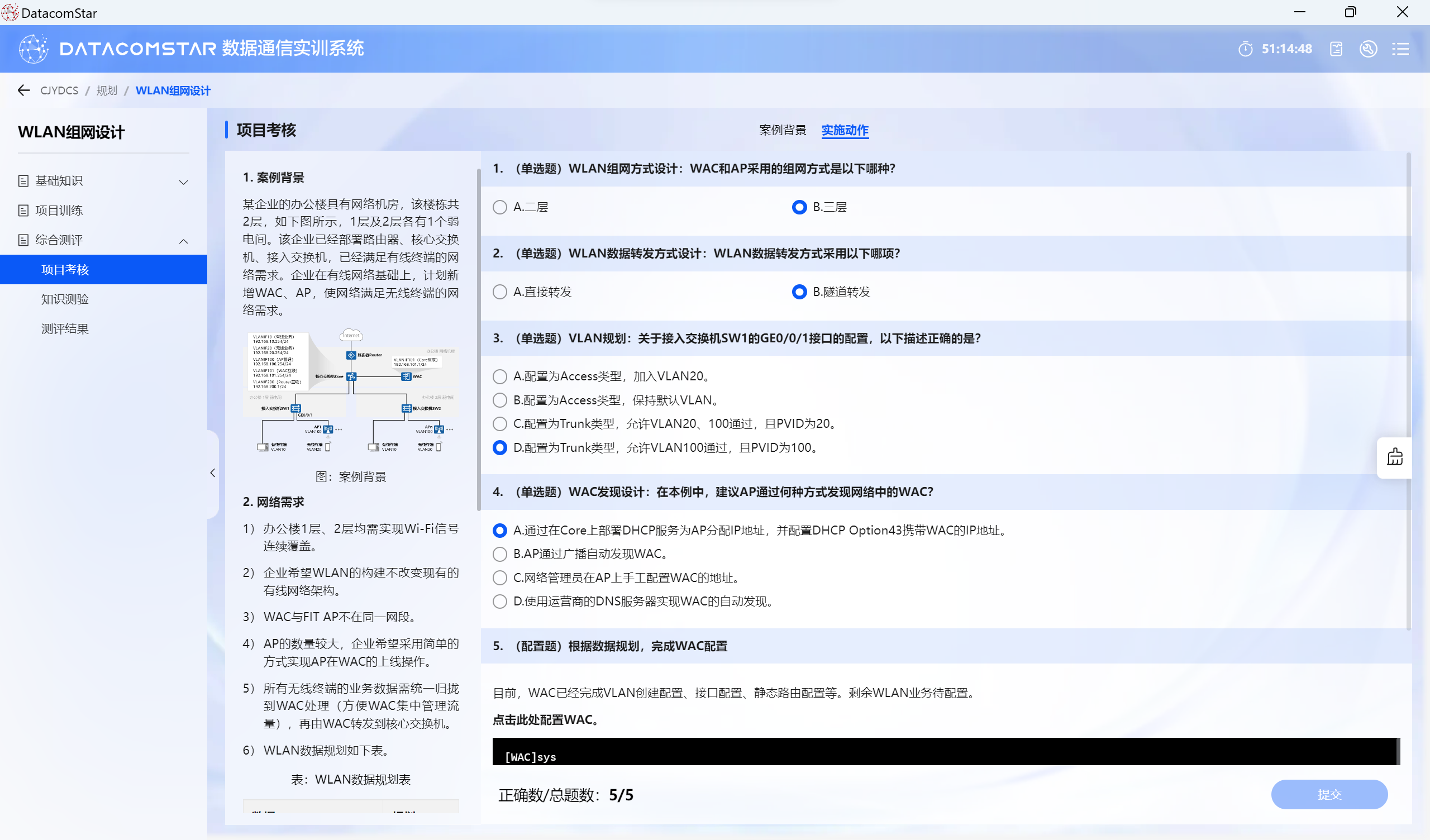Click the back arrow in the breadcrumb bar
This screenshot has height=840, width=1430.
point(23,90)
